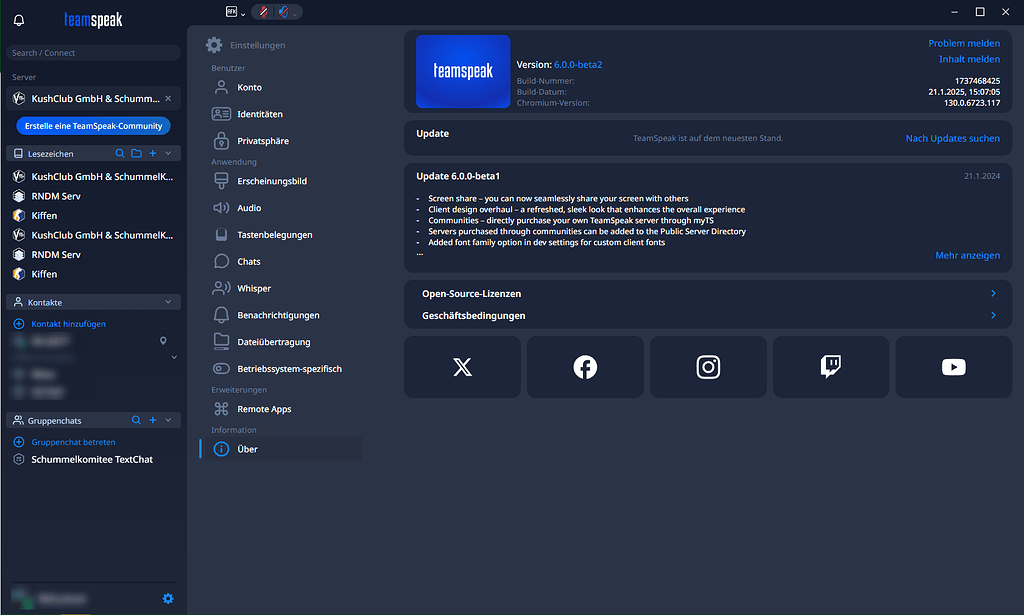Open the Twitch channel icon
The image size is (1024, 615).
click(831, 366)
